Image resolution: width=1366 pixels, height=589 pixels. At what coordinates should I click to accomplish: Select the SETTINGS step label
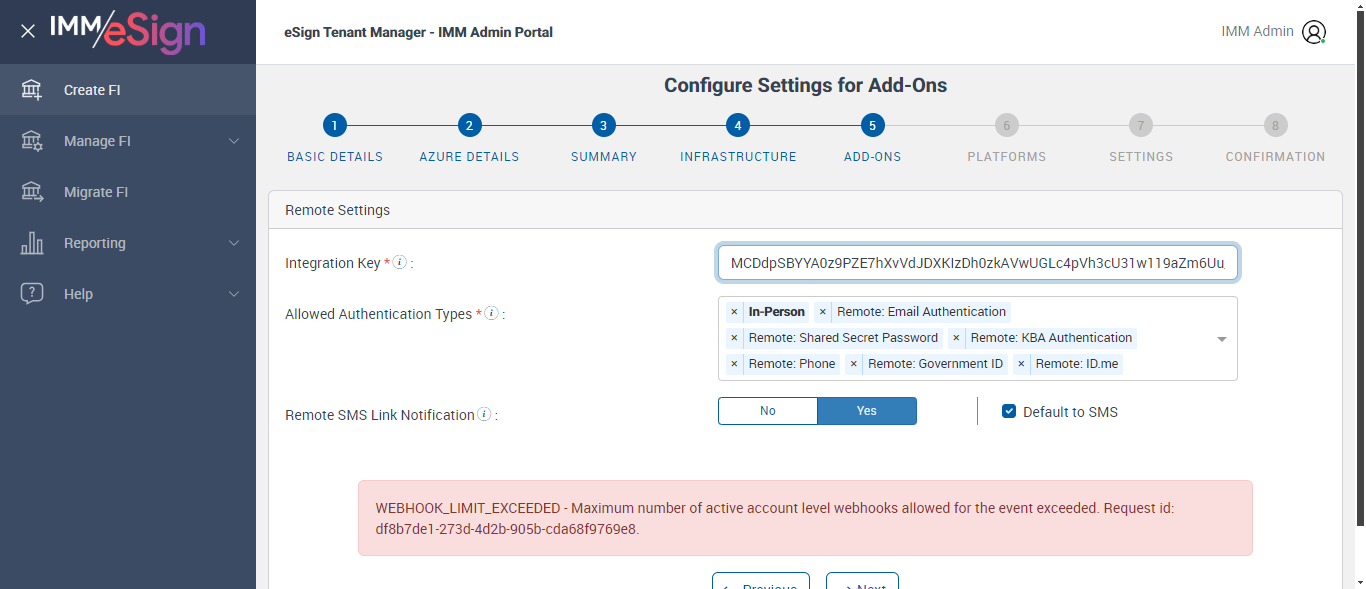(1141, 157)
